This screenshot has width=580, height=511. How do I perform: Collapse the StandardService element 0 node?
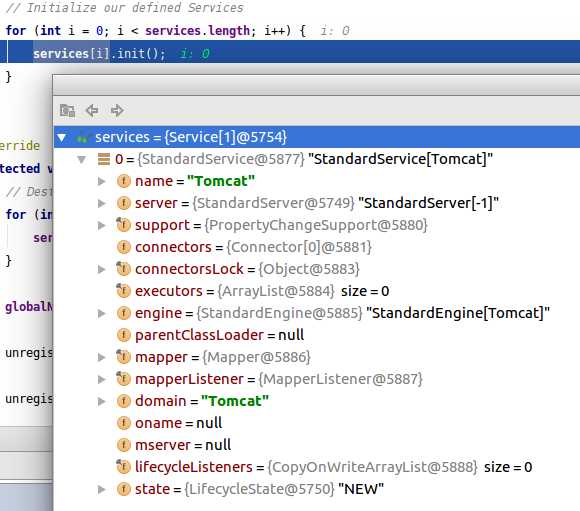point(81,159)
